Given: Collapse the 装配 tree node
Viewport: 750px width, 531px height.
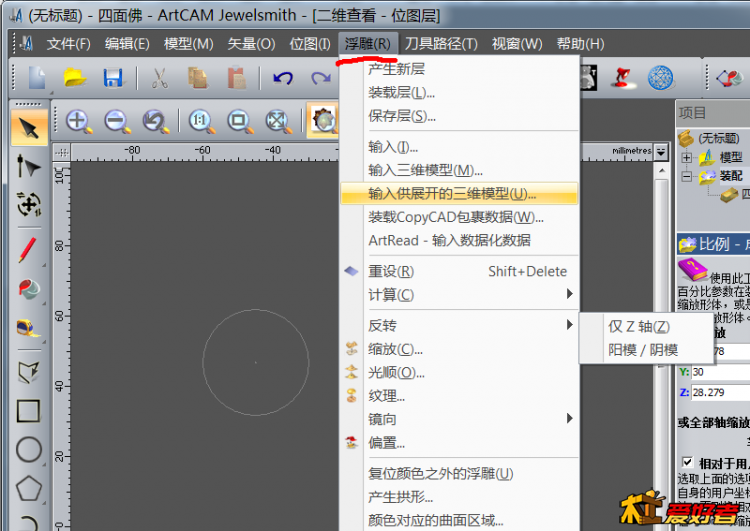Looking at the screenshot, I should [x=686, y=177].
